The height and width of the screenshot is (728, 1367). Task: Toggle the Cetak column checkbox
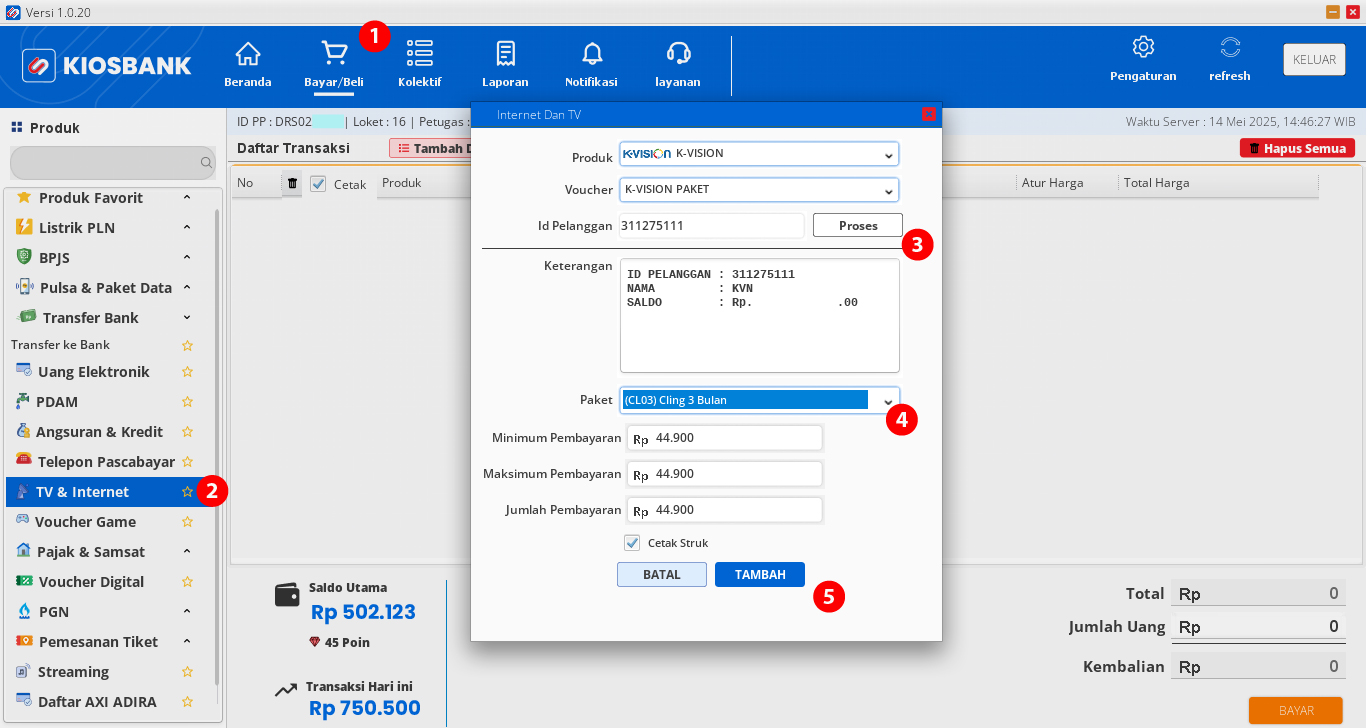click(x=318, y=184)
